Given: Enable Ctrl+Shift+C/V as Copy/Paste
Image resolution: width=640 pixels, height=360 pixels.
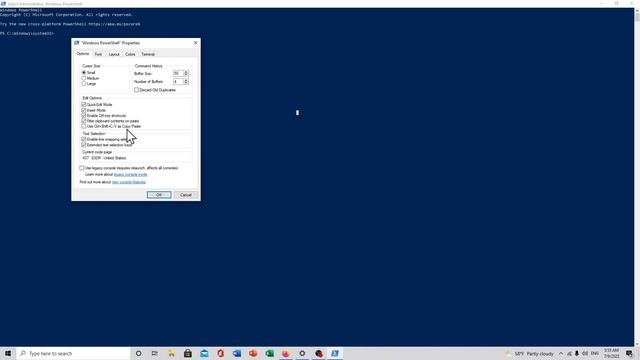Looking at the screenshot, I should 84,127.
